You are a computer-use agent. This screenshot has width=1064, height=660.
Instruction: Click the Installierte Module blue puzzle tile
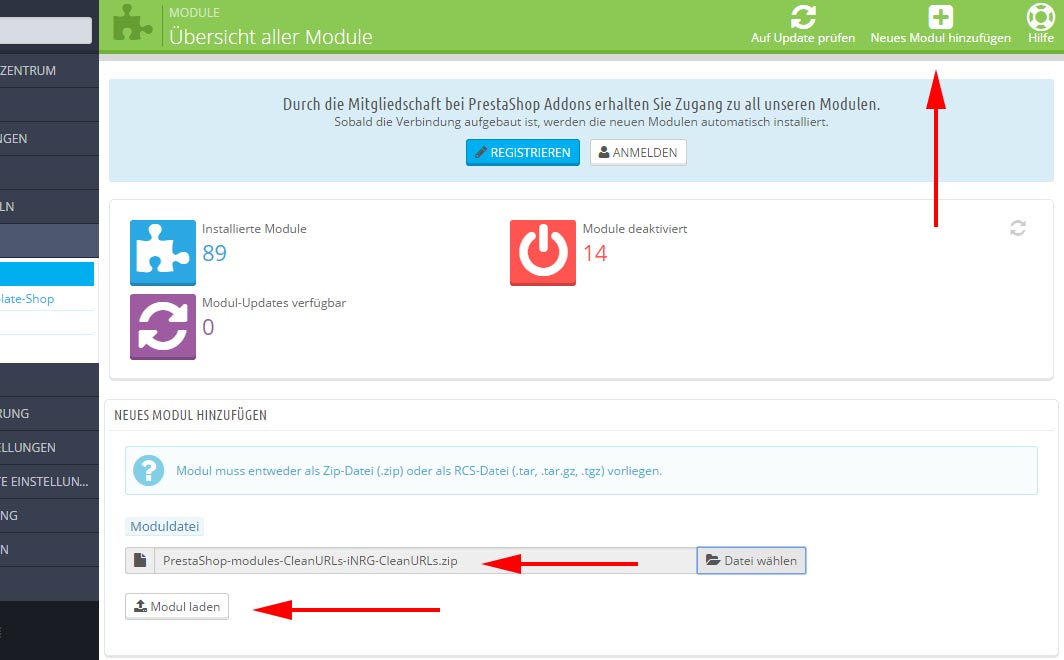[x=163, y=252]
